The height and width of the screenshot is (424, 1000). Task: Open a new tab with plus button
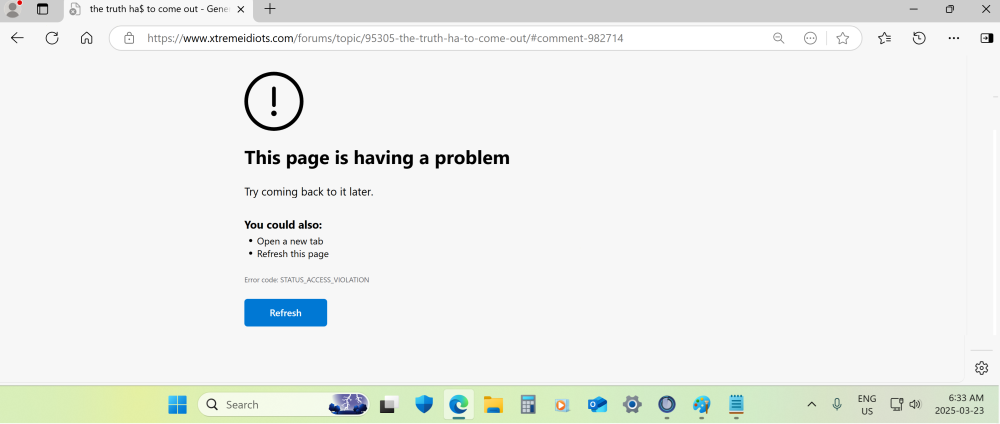[x=270, y=9]
